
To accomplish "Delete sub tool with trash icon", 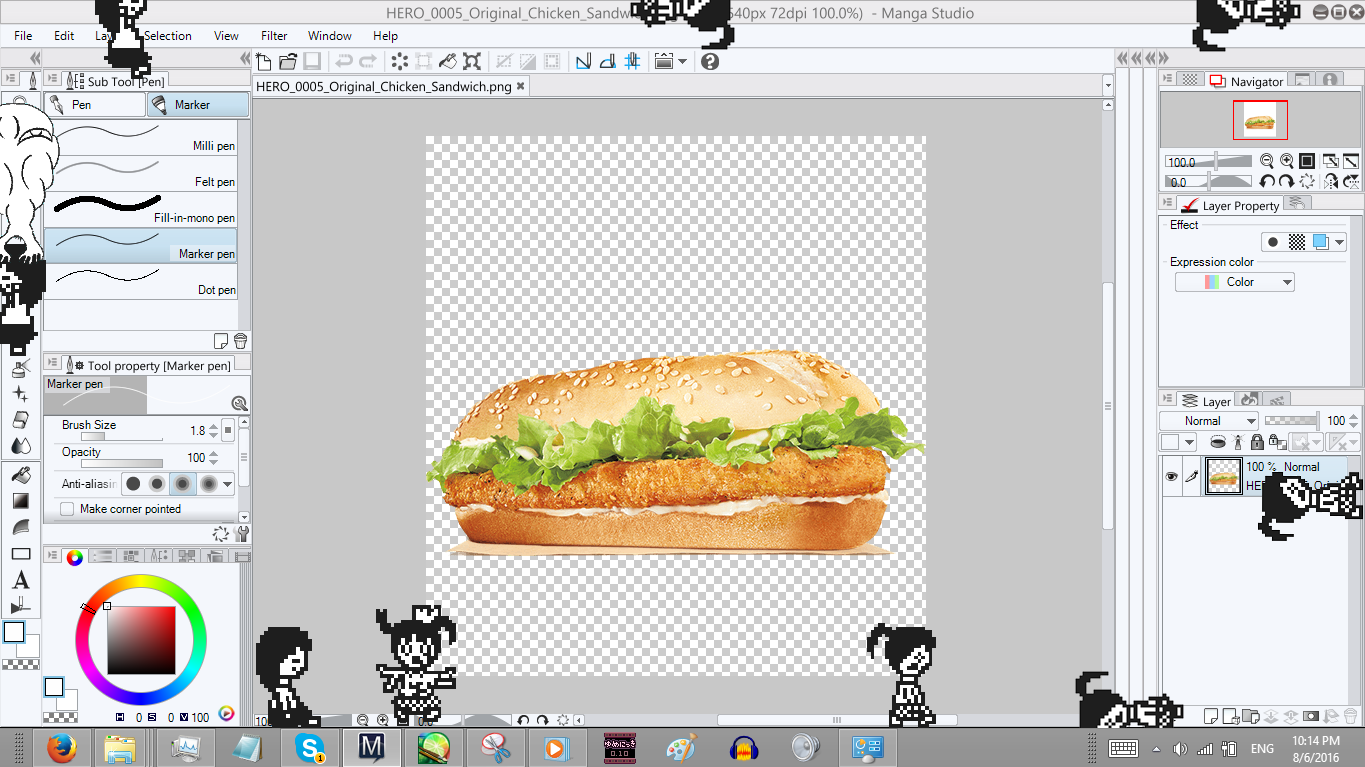I will click(x=241, y=340).
